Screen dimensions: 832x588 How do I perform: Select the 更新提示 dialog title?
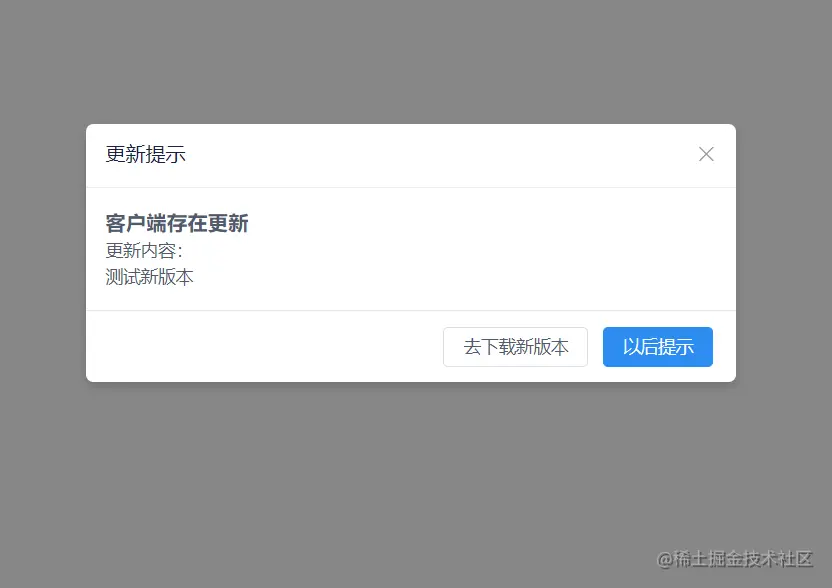coord(145,154)
